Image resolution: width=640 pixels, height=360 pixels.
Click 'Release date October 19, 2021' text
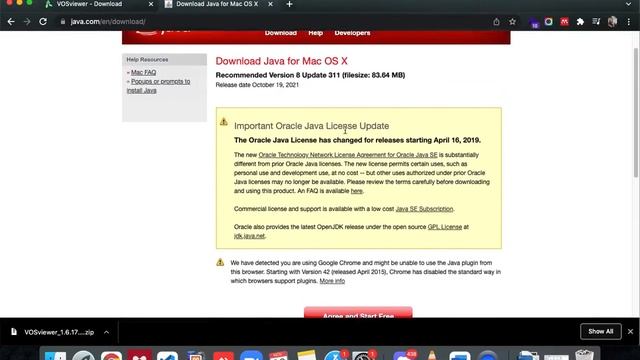click(x=257, y=85)
